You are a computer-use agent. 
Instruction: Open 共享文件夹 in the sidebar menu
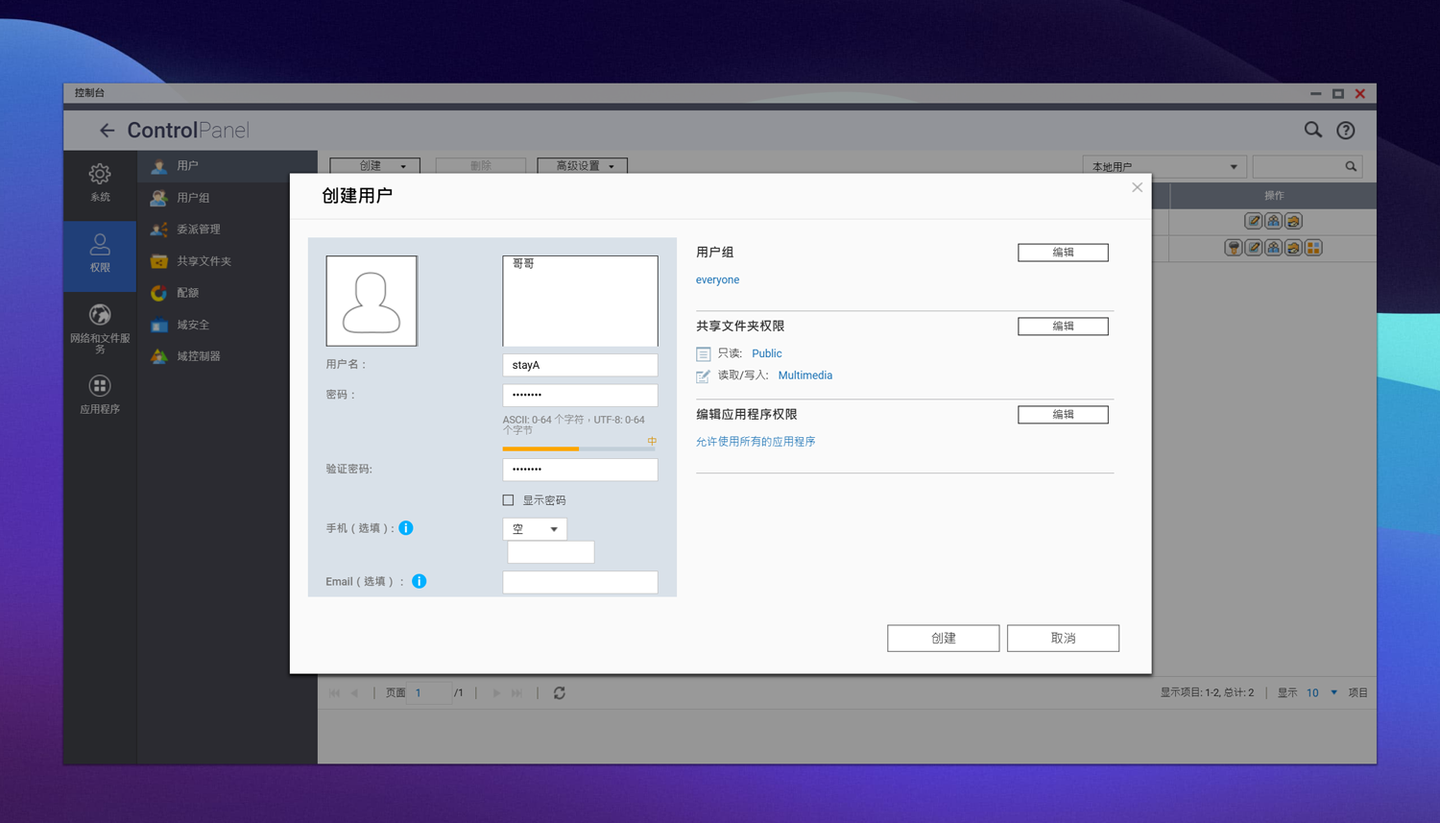point(227,261)
